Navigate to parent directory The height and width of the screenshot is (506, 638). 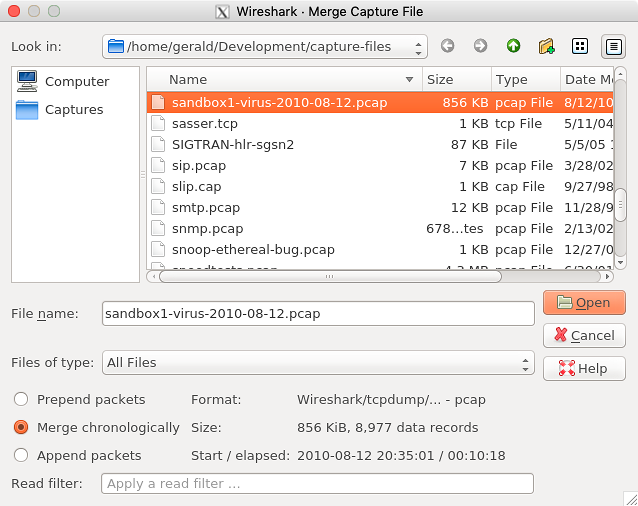pos(513,46)
